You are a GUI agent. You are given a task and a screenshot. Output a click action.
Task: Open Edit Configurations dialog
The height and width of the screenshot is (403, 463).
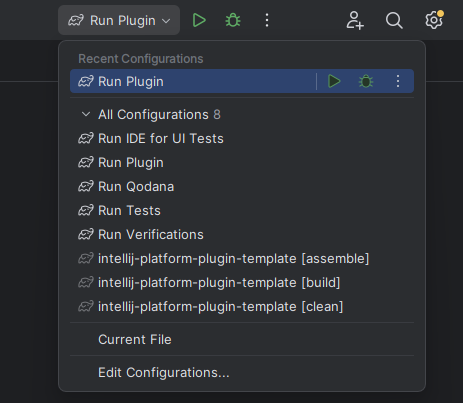click(242, 372)
